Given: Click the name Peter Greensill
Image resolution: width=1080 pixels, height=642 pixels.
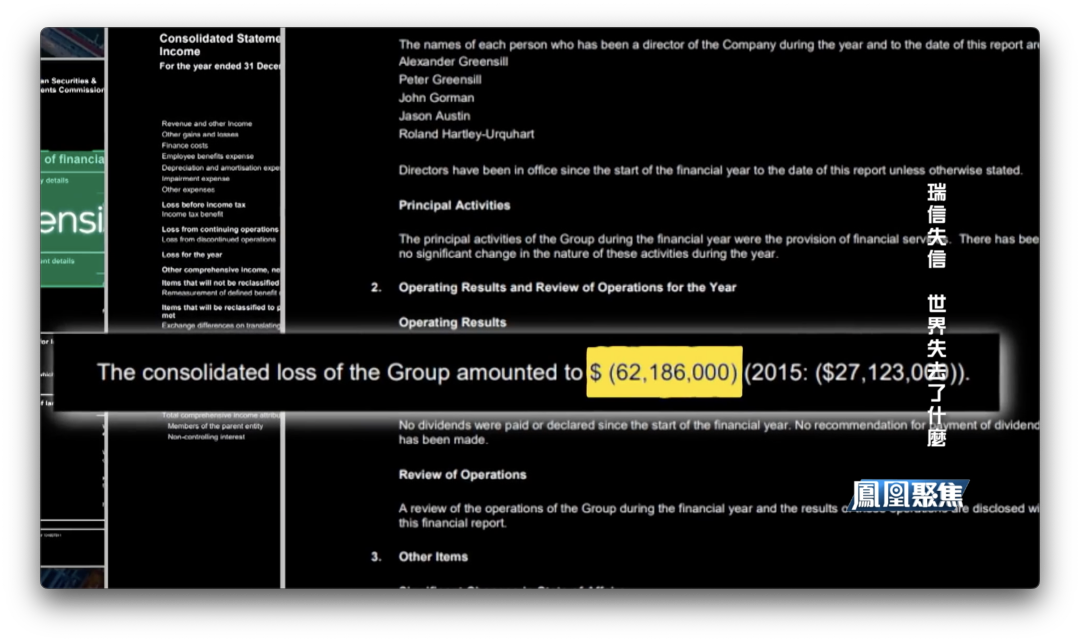Looking at the screenshot, I should (440, 79).
